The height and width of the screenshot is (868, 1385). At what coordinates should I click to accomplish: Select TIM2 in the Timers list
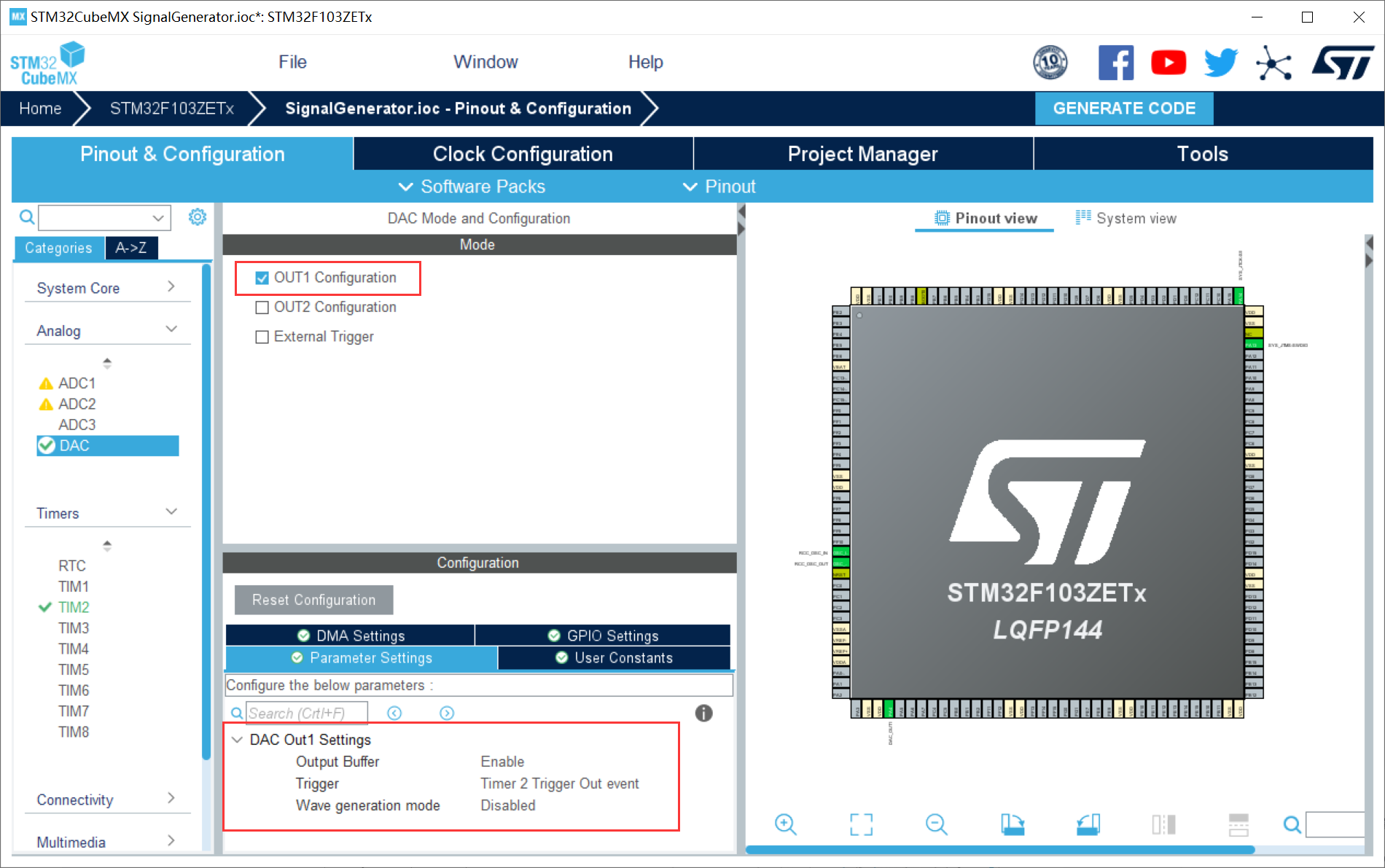(74, 607)
